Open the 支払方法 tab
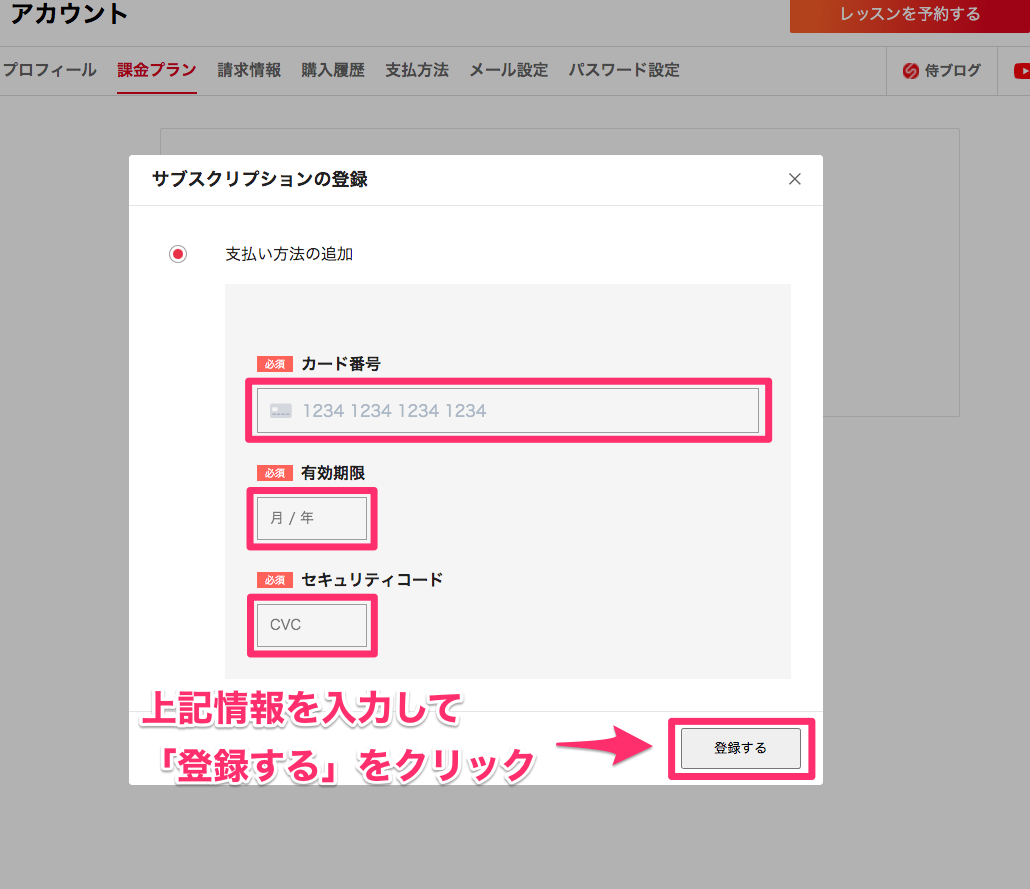 (417, 70)
